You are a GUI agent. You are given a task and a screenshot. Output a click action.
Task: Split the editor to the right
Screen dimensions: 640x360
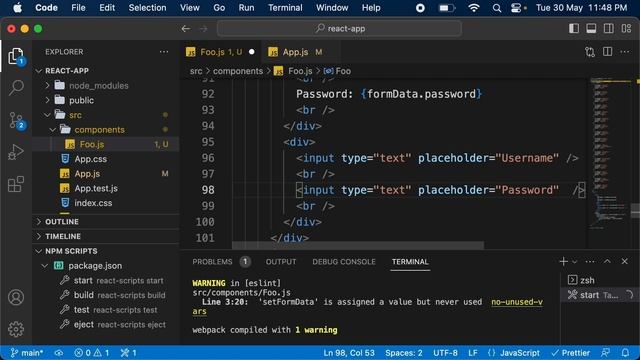tap(607, 52)
